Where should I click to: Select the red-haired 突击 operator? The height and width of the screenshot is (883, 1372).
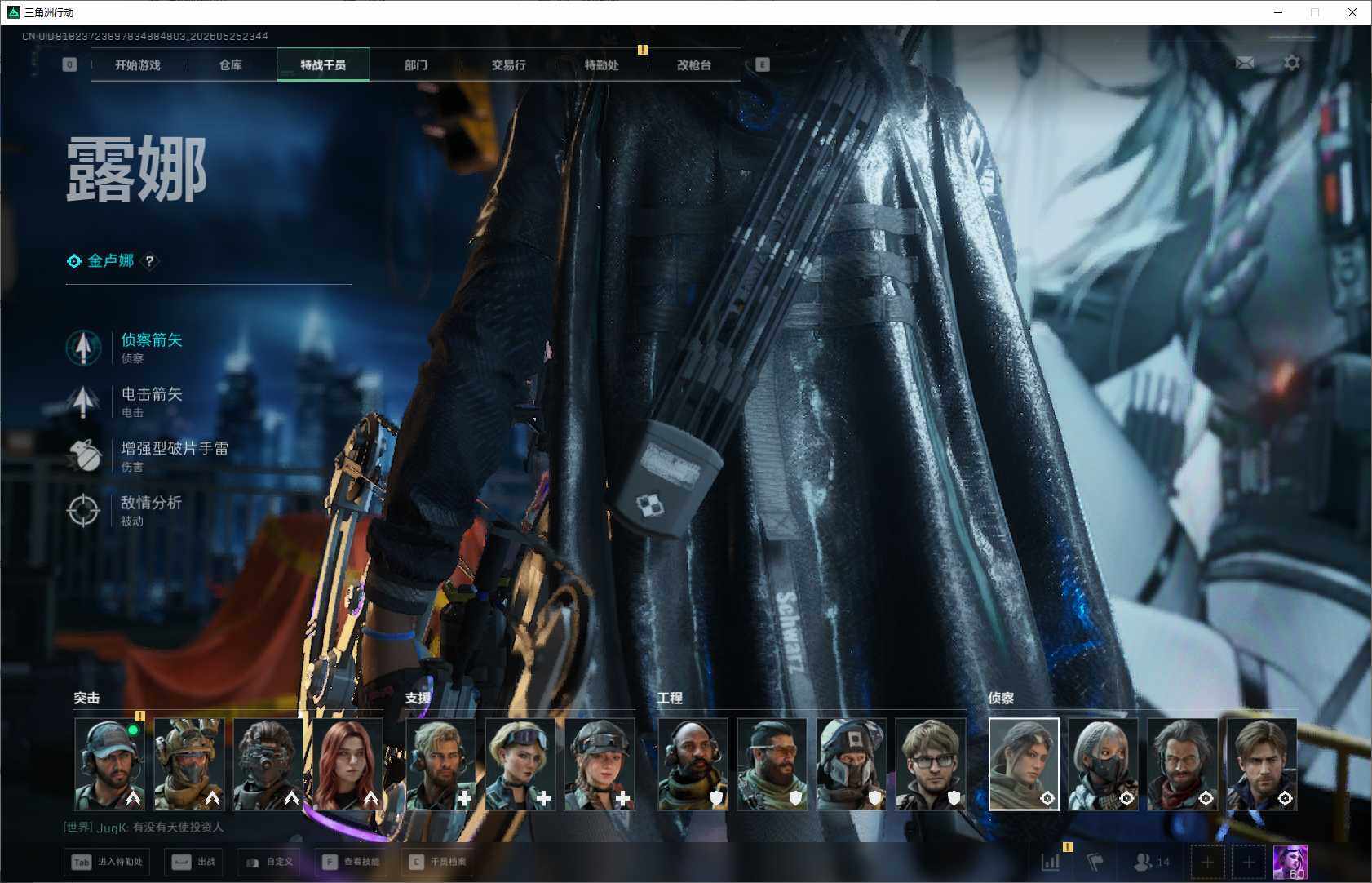point(347,764)
